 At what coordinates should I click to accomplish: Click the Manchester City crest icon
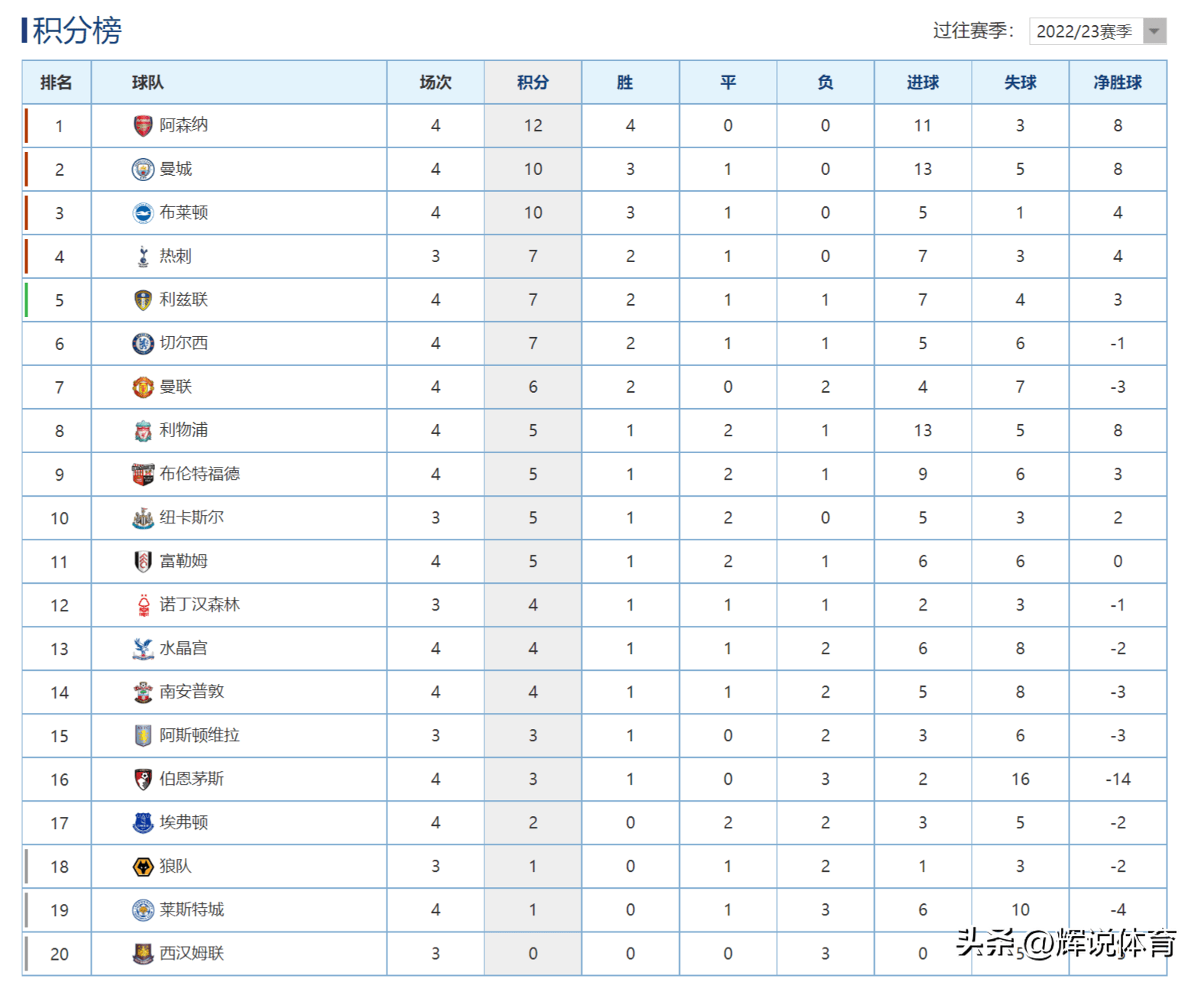[143, 169]
